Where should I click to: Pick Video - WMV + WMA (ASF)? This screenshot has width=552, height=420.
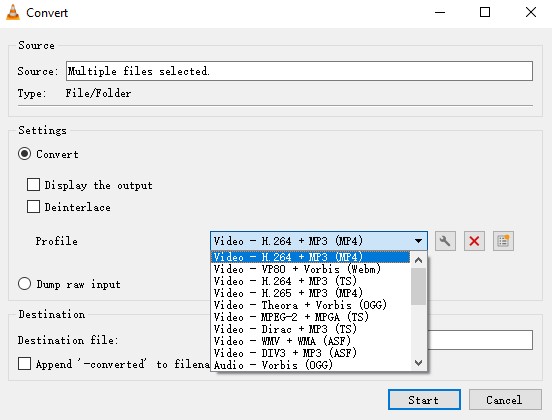coord(310,341)
